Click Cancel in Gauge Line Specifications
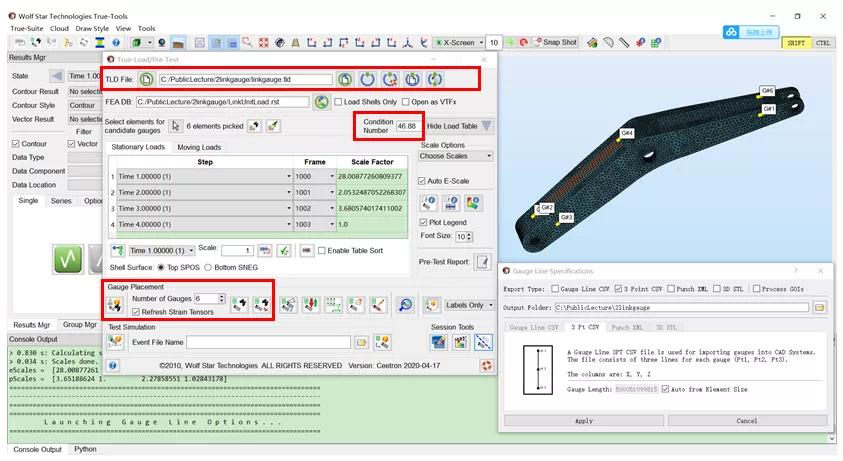Screen dimensions: 843x461 coord(747,421)
